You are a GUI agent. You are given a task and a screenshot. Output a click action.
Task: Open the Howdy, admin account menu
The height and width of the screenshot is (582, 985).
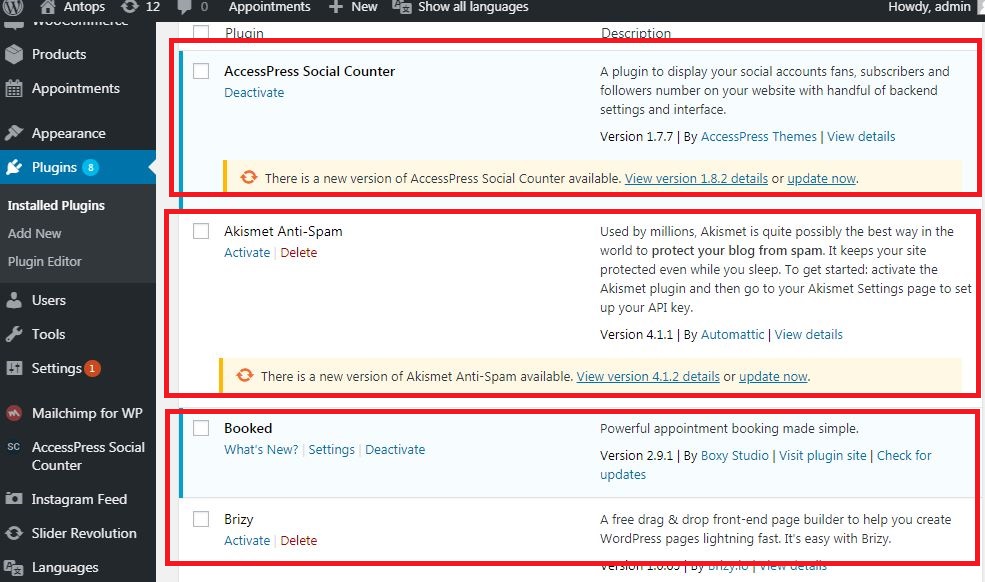point(929,7)
